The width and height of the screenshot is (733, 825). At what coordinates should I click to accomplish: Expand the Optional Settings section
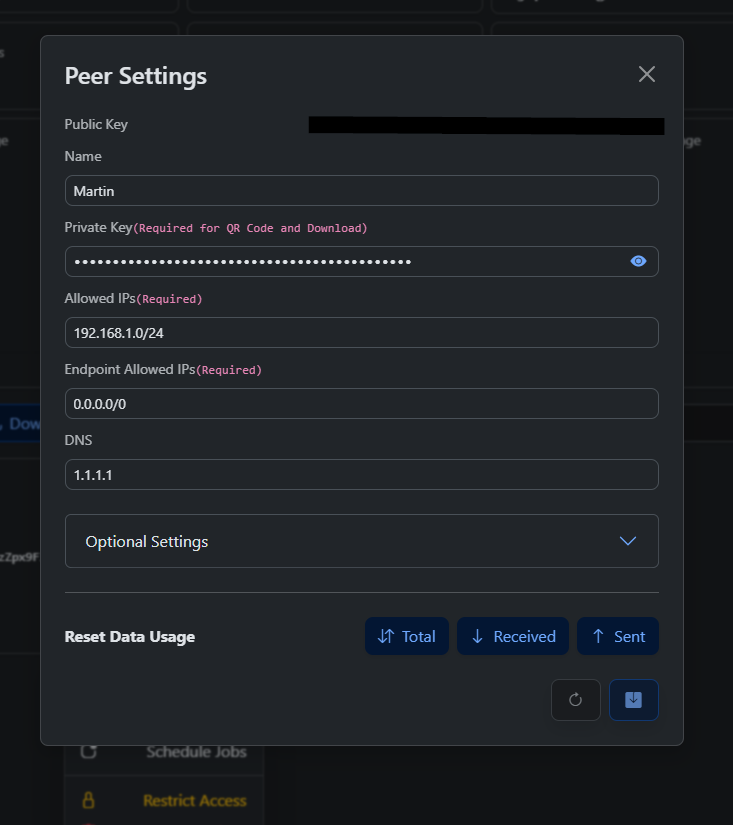click(x=360, y=541)
